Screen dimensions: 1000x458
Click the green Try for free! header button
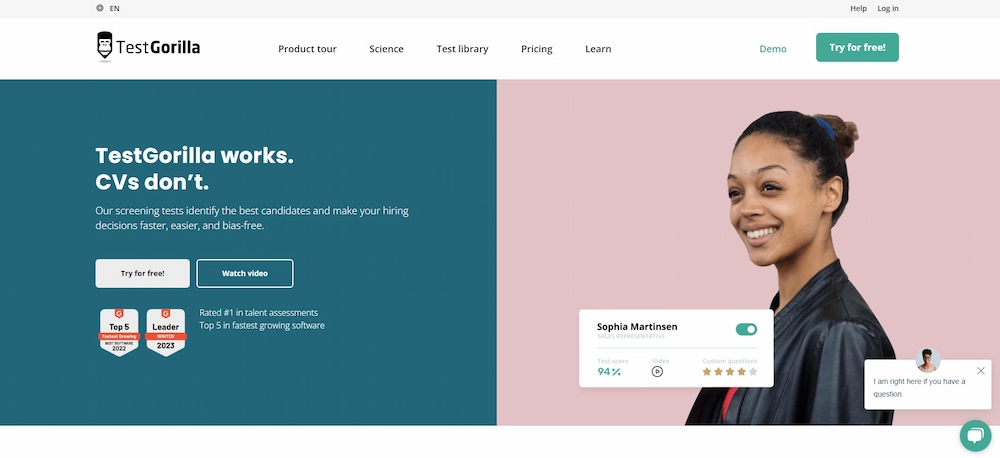tap(857, 47)
